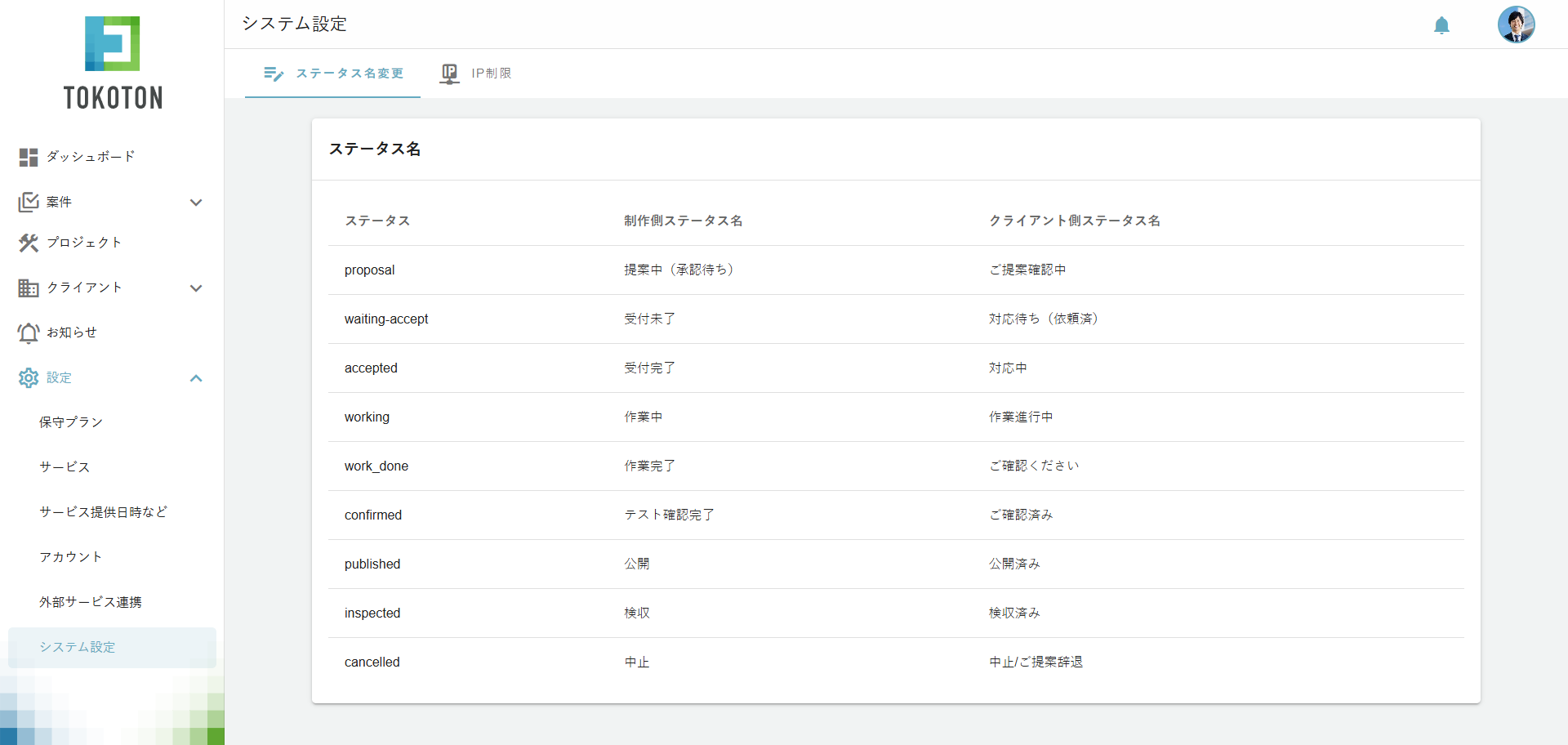Viewport: 1568px width, 745px height.
Task: Click the クライアント building icon
Action: pyautogui.click(x=28, y=288)
